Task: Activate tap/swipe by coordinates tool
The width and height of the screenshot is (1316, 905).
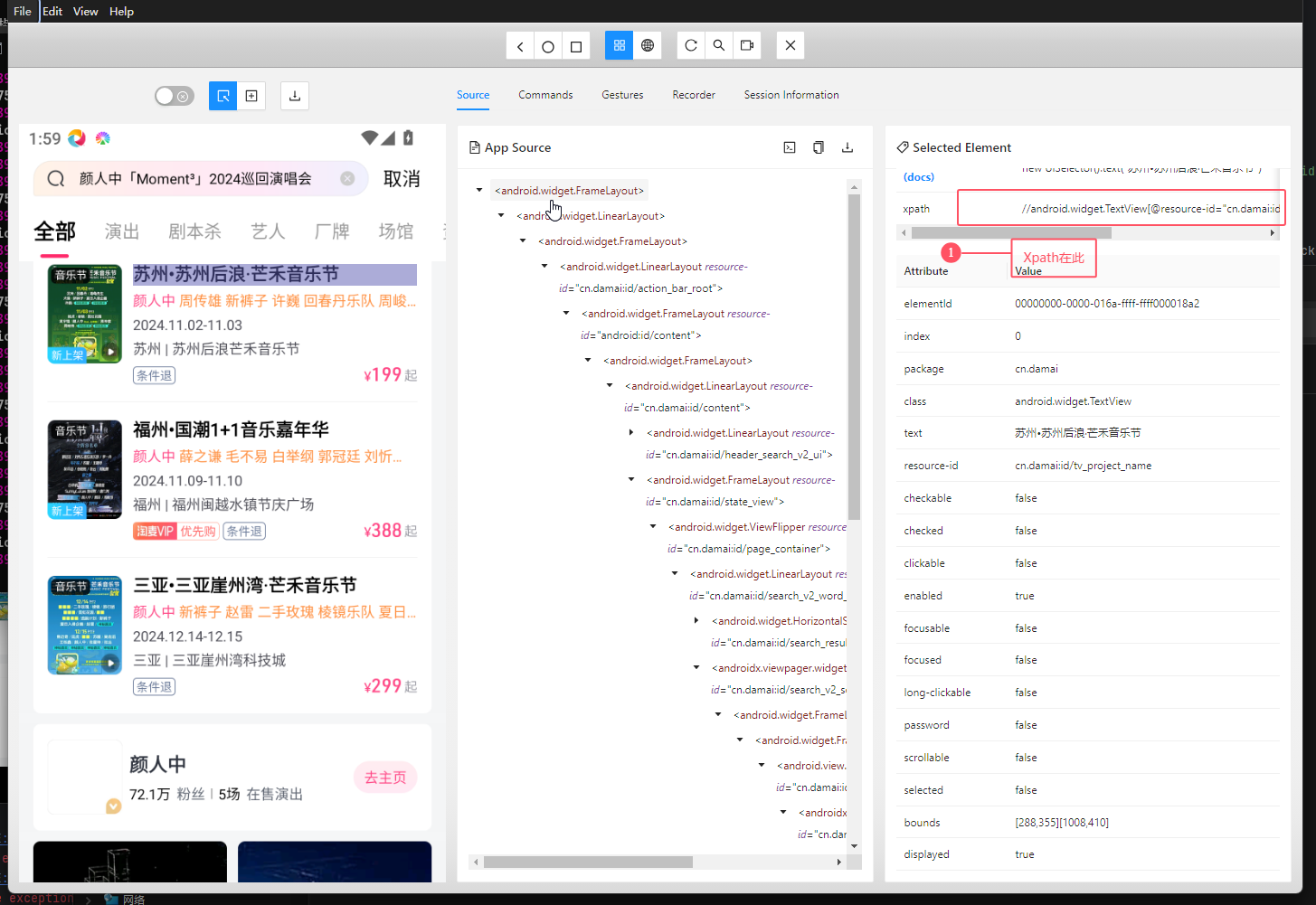Action: tap(251, 96)
